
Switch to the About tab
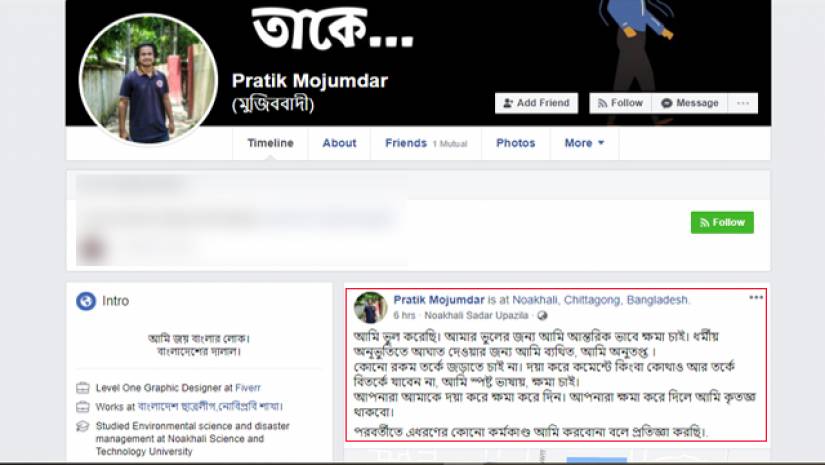339,143
